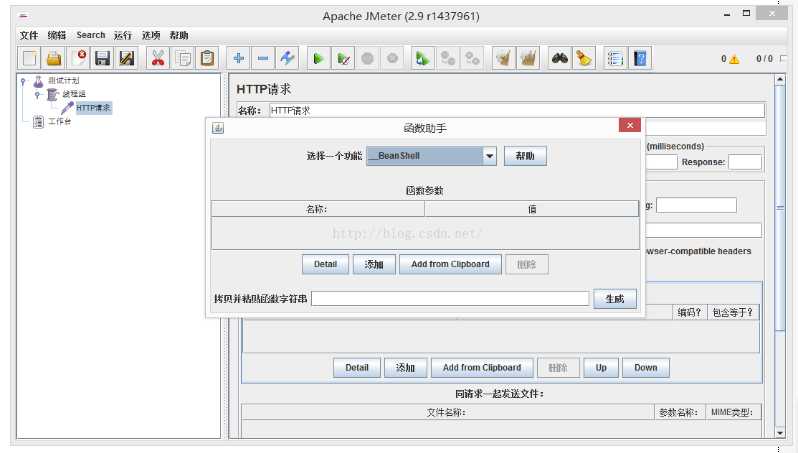Cut the selection with the scissors icon

coord(158,59)
